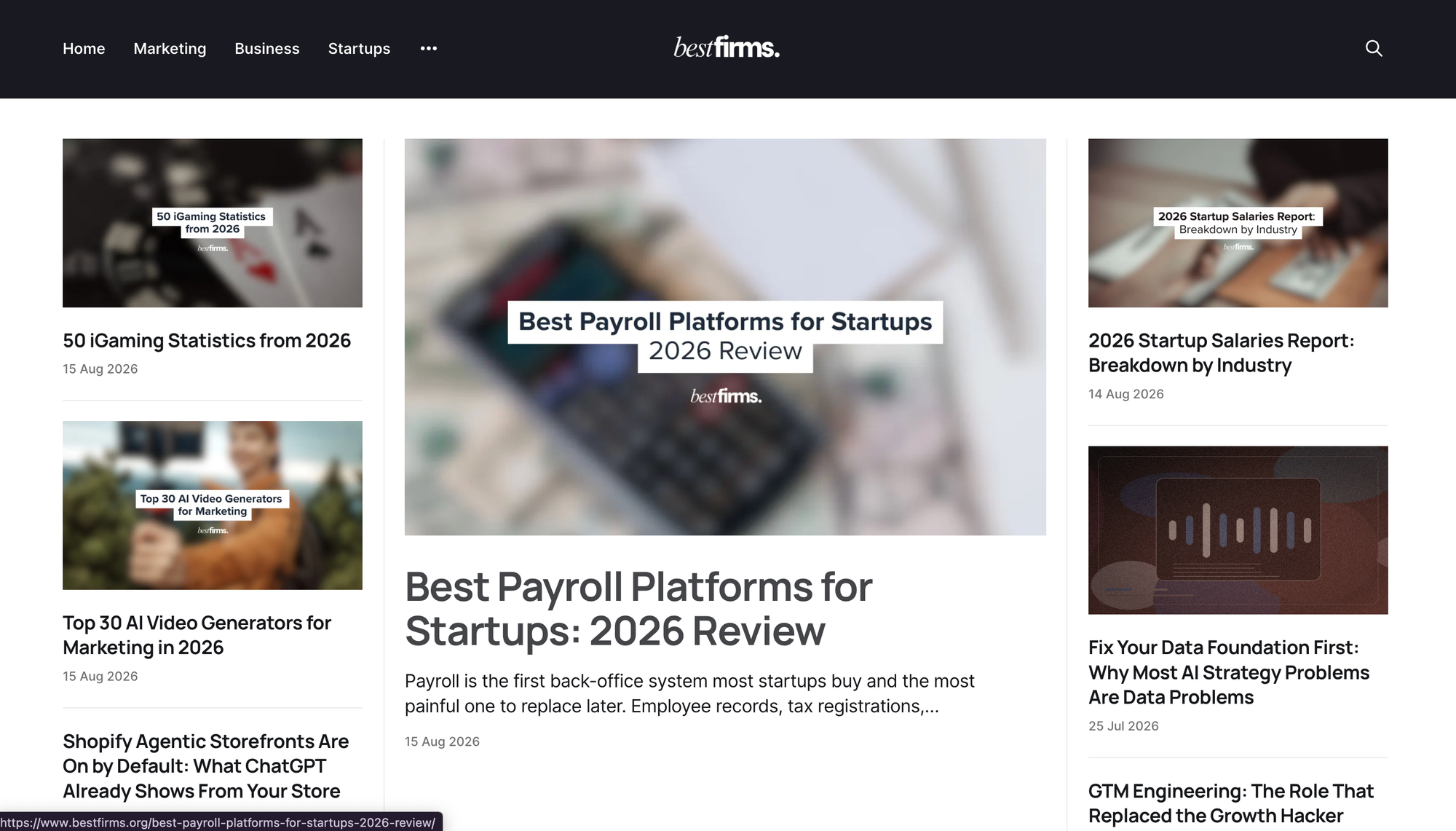Click the date below the payroll article excerpt

pos(442,741)
